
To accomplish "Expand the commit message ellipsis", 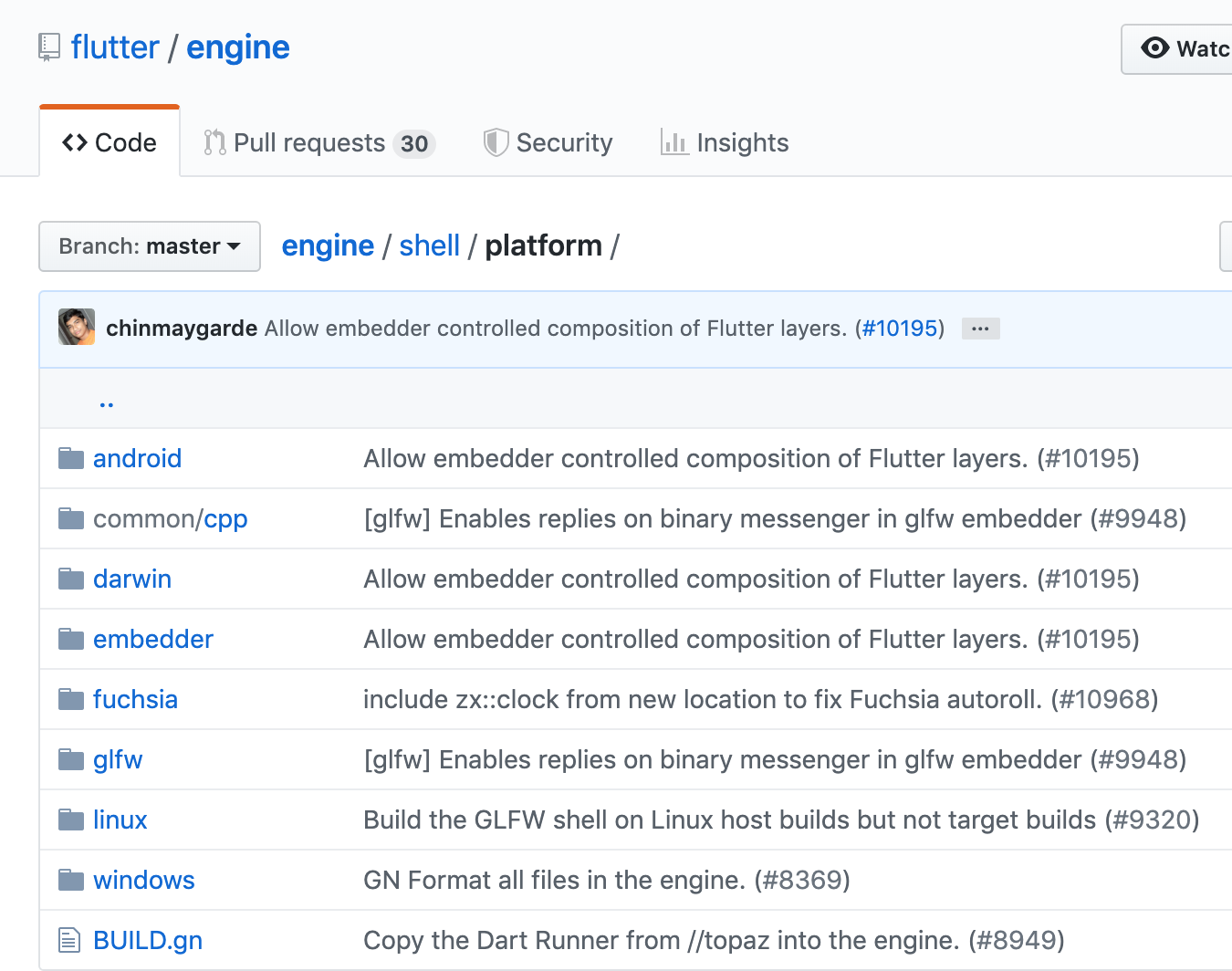I will pos(980,329).
